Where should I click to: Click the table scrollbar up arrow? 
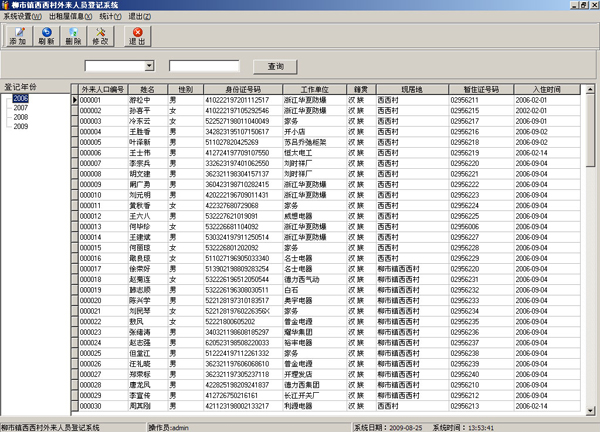pyautogui.click(x=592, y=90)
